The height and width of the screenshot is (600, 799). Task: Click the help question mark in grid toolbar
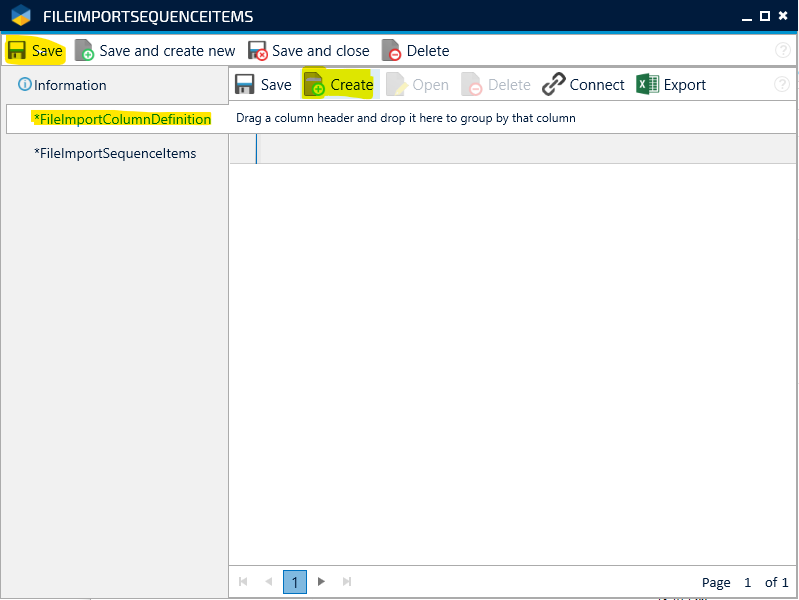[782, 85]
